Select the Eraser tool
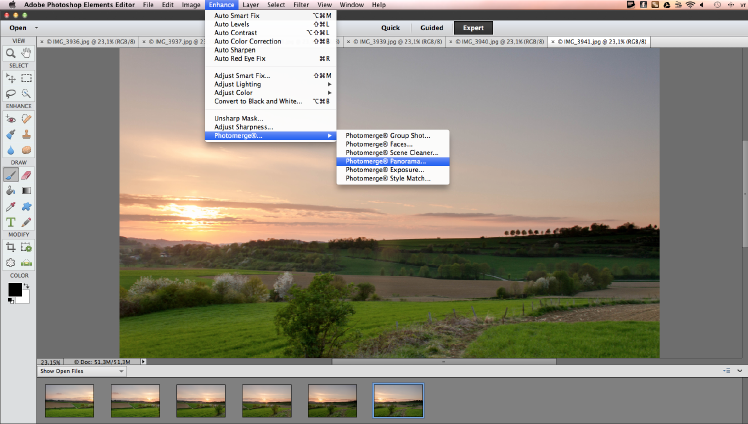Screen dimensions: 748x424 (26, 175)
